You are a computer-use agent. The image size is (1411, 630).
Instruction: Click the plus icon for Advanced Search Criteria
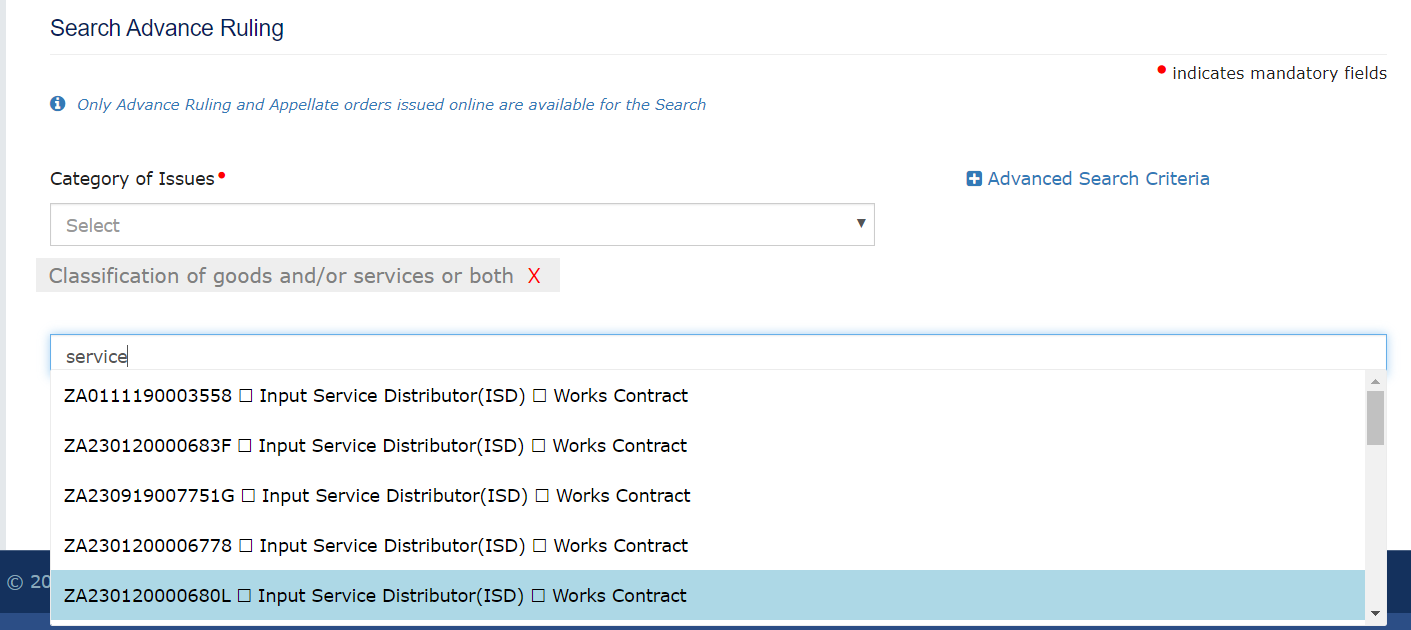point(974,179)
